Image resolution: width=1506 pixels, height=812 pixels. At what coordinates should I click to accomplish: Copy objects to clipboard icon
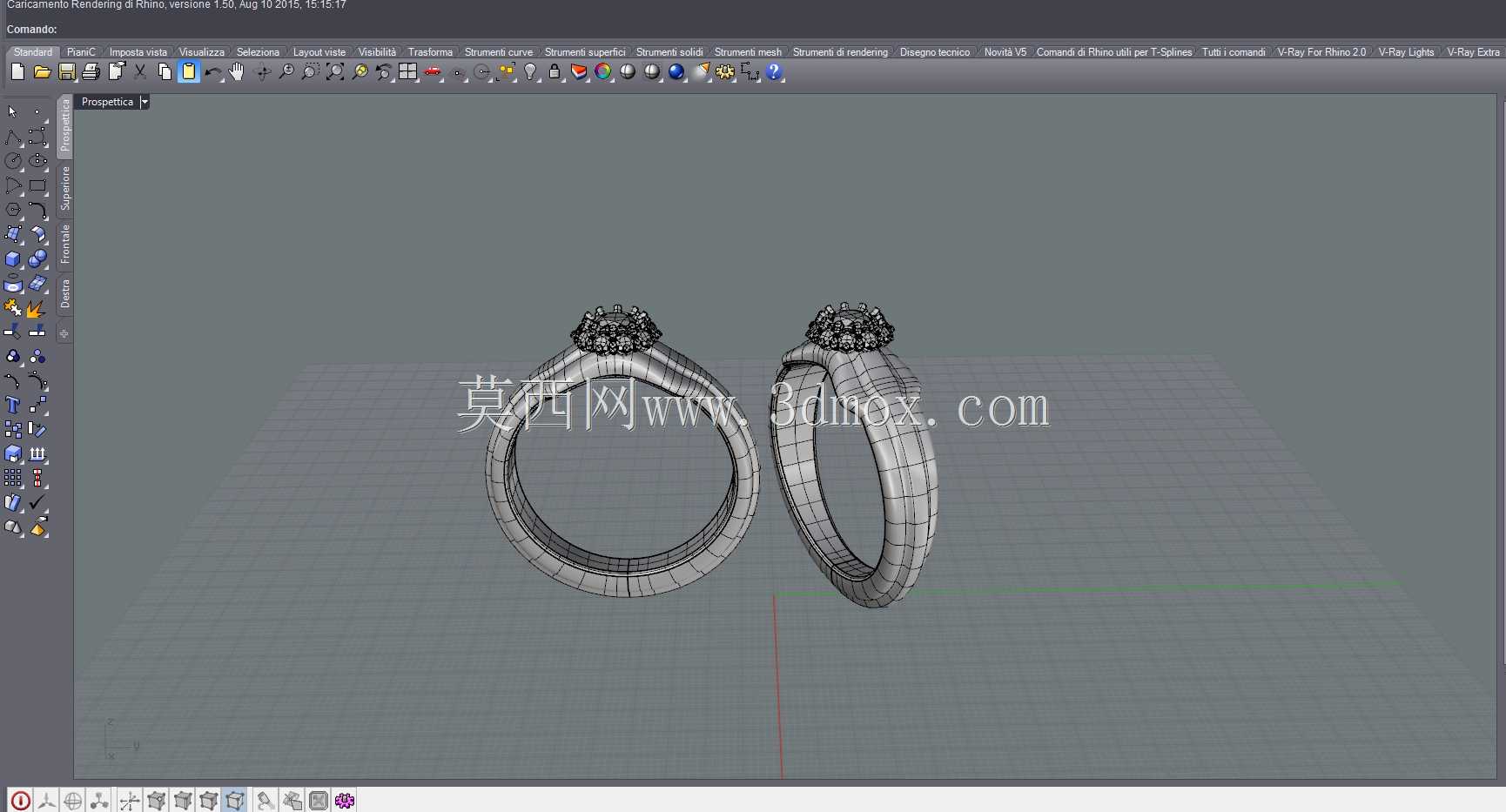coord(165,72)
